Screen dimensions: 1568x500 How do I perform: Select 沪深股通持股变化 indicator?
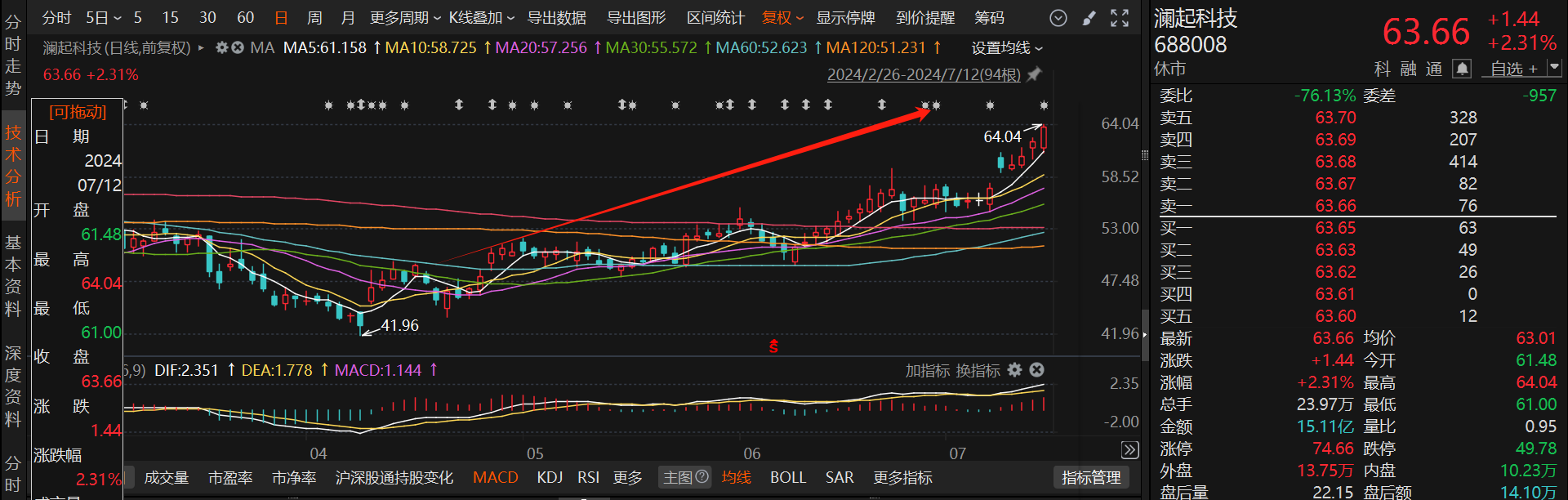tap(394, 477)
